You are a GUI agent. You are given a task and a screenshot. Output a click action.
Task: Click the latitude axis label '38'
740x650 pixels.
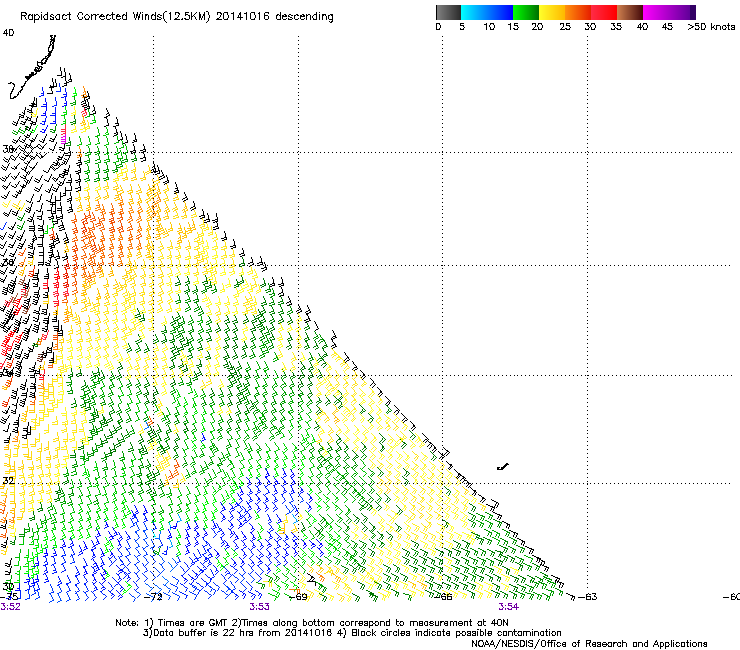coord(8,149)
